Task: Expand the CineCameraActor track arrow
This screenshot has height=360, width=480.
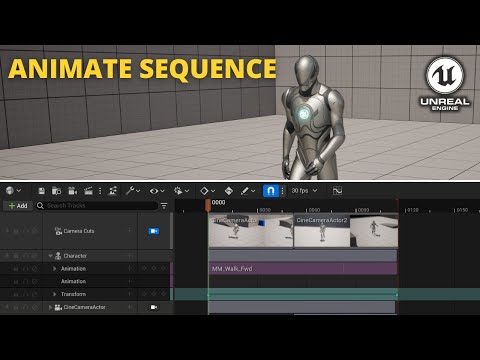Action: pyautogui.click(x=50, y=307)
